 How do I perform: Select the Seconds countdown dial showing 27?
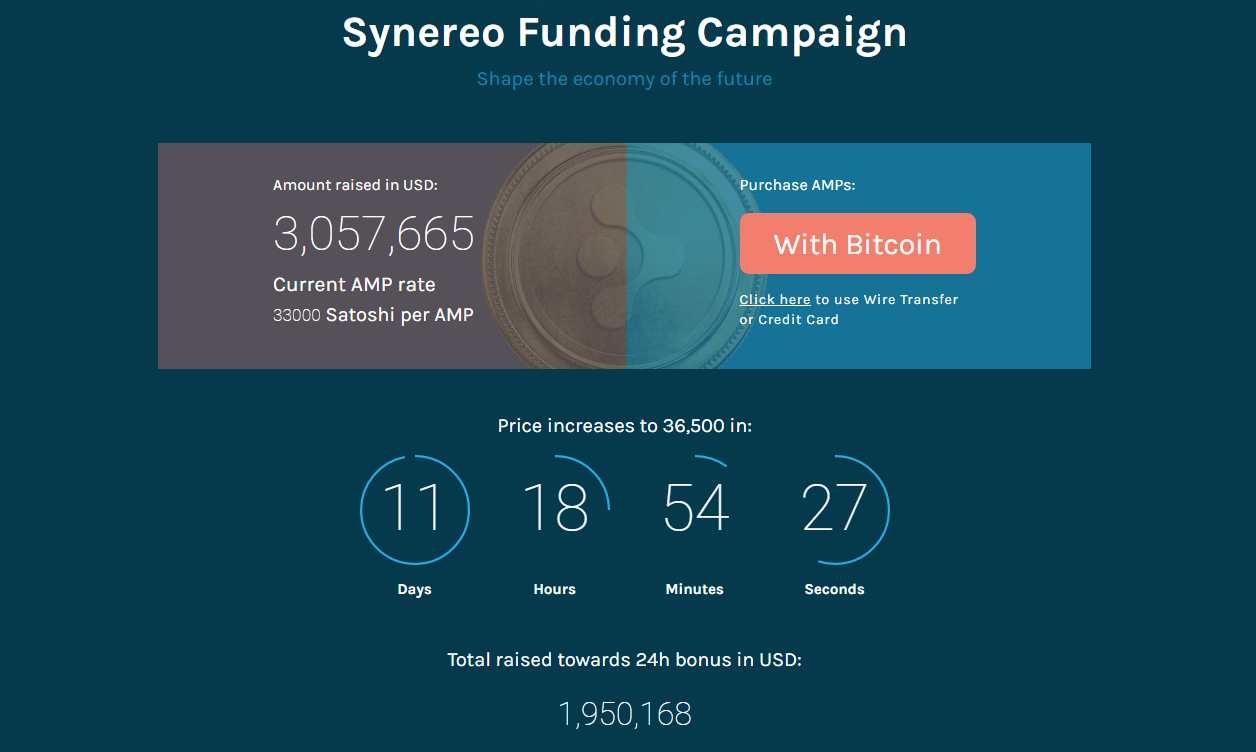pyautogui.click(x=835, y=510)
